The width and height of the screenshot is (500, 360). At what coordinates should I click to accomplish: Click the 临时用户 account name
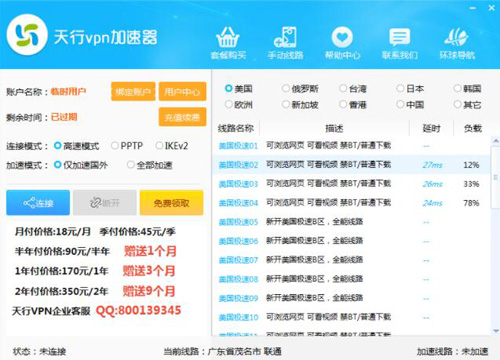68,91
